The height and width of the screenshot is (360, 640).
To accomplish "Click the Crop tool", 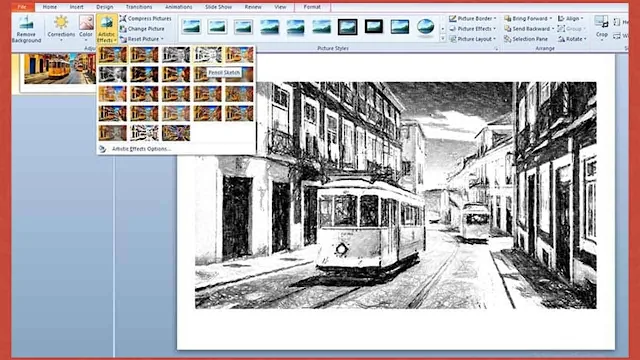I will coord(602,28).
